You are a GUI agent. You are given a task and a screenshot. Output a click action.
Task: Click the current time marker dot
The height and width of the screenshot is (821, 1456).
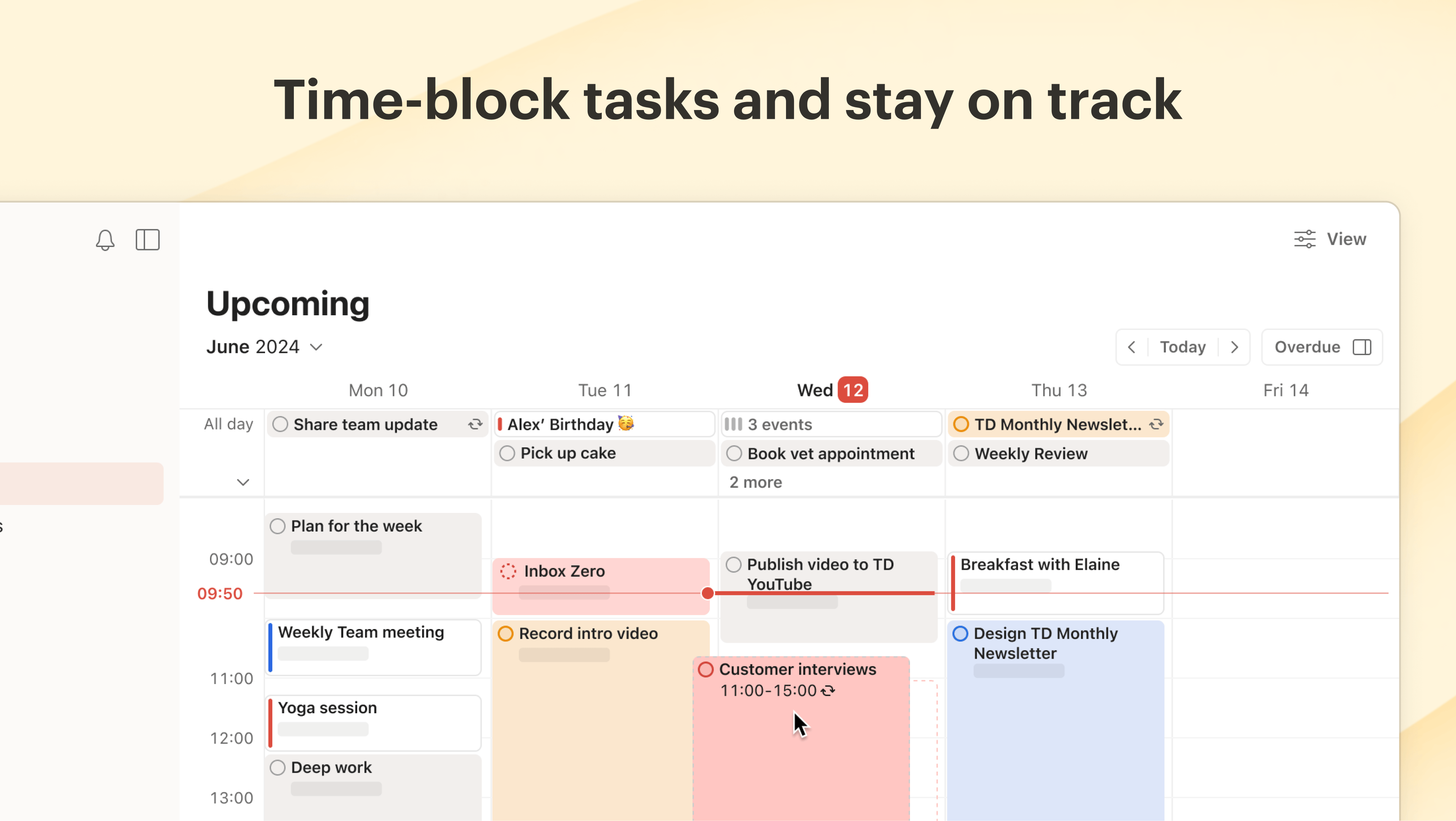pos(708,593)
